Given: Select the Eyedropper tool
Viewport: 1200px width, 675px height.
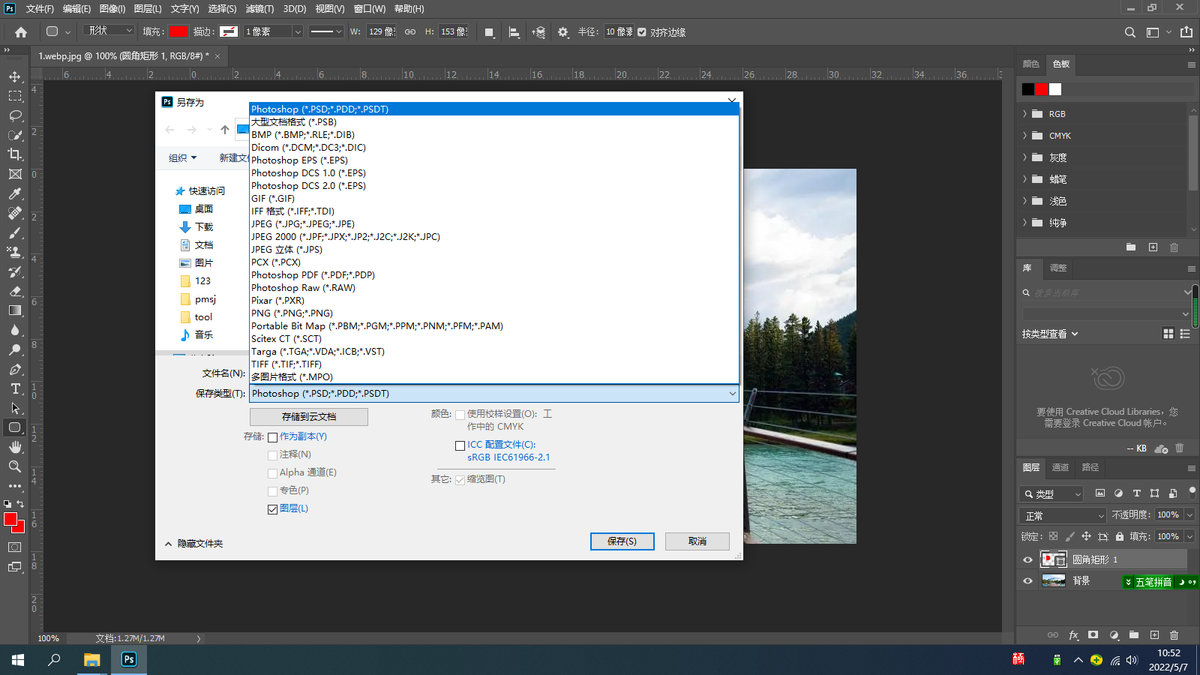Looking at the screenshot, I should coord(15,194).
